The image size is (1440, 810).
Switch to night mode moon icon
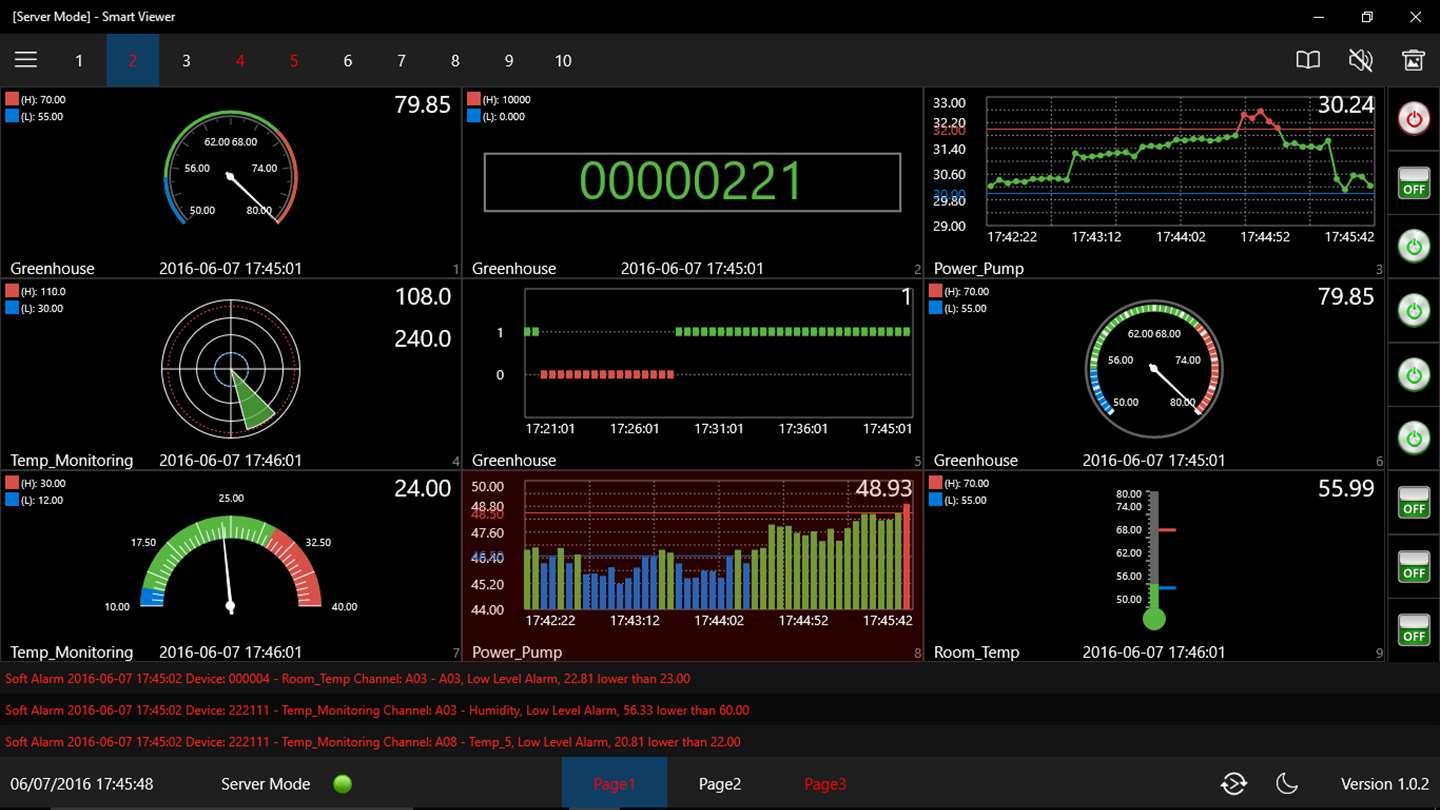1287,784
